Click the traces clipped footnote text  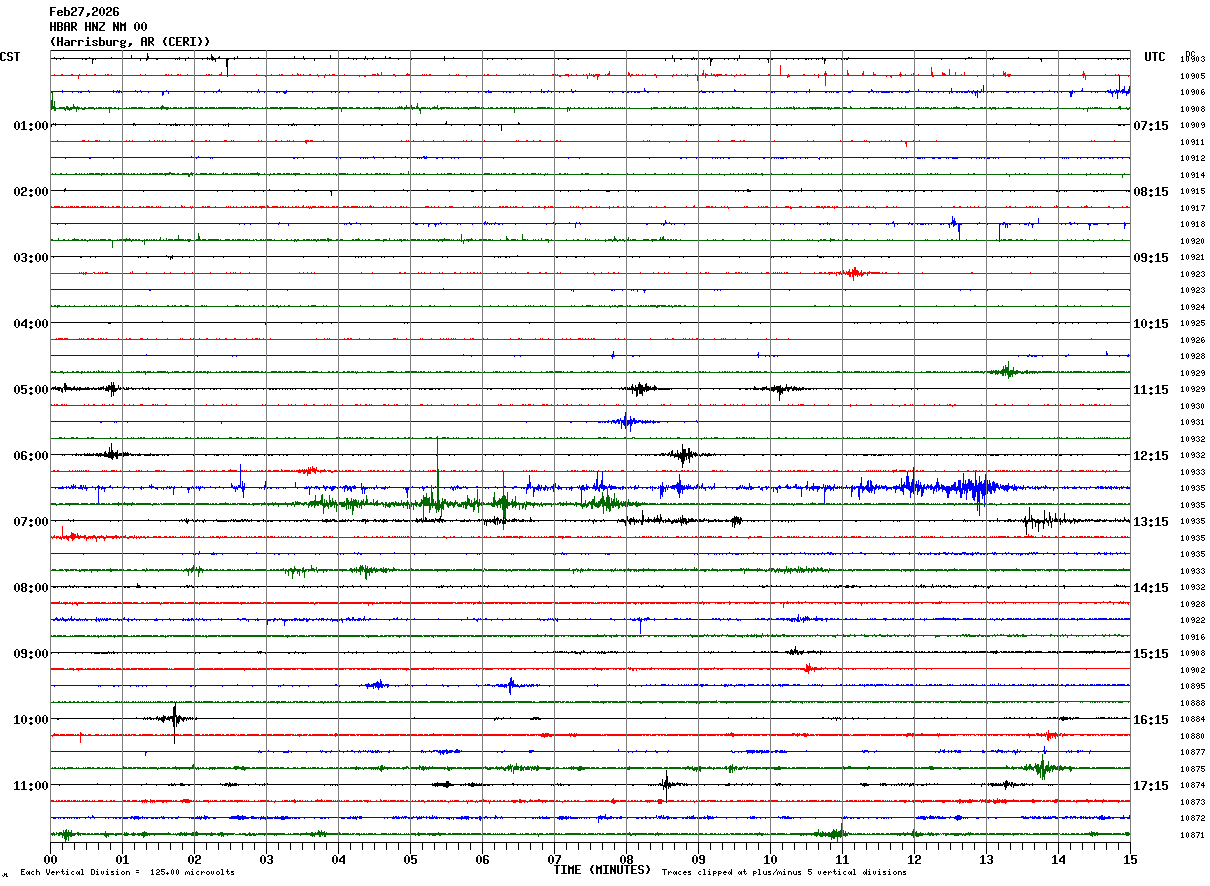[x=784, y=873]
